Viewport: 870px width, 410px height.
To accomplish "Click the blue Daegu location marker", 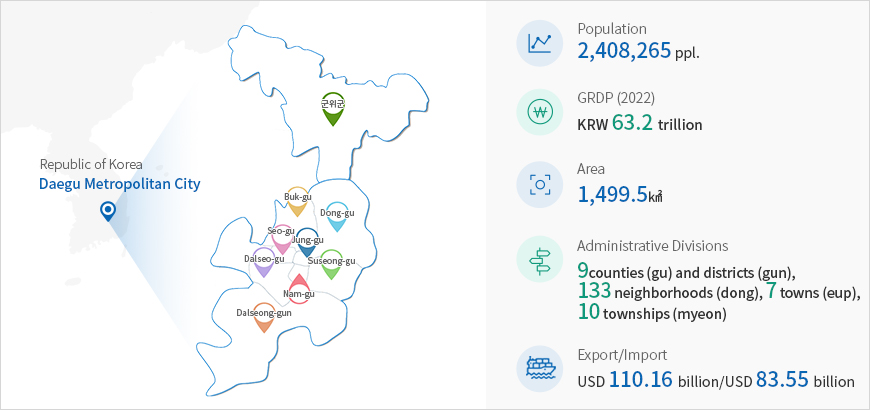I will (x=108, y=212).
